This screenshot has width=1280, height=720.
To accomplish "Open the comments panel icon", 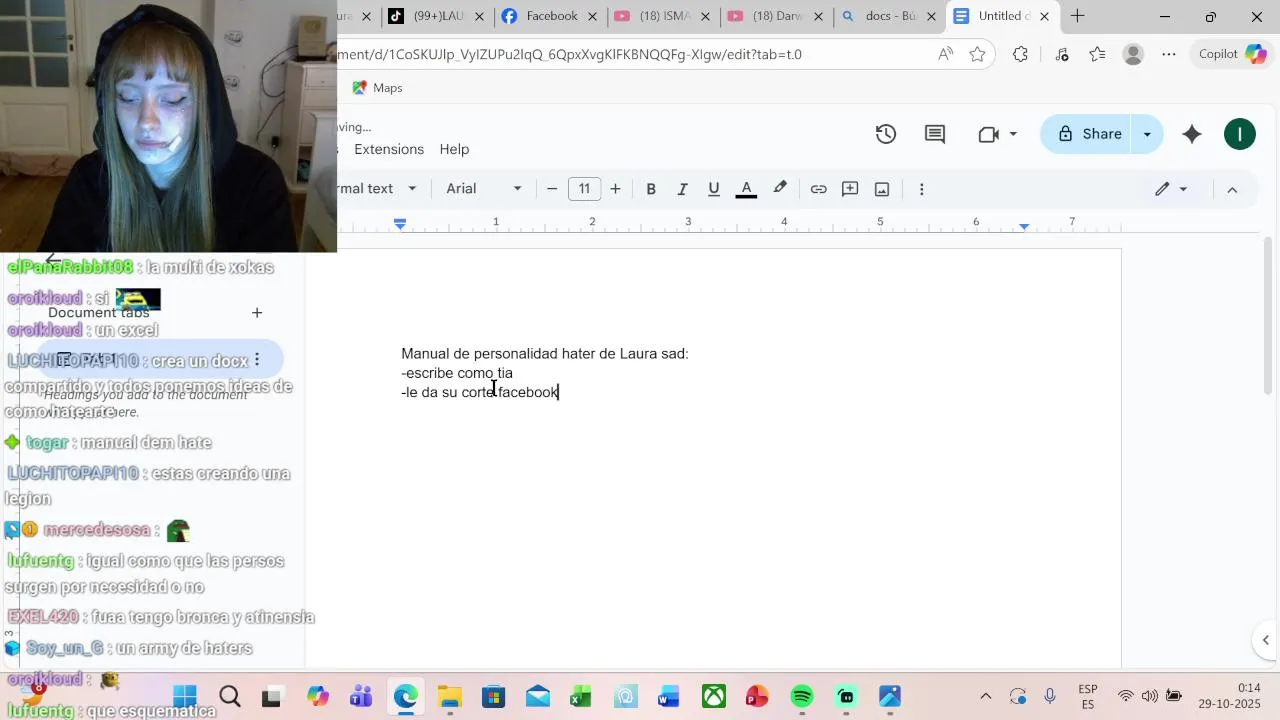I will (935, 134).
